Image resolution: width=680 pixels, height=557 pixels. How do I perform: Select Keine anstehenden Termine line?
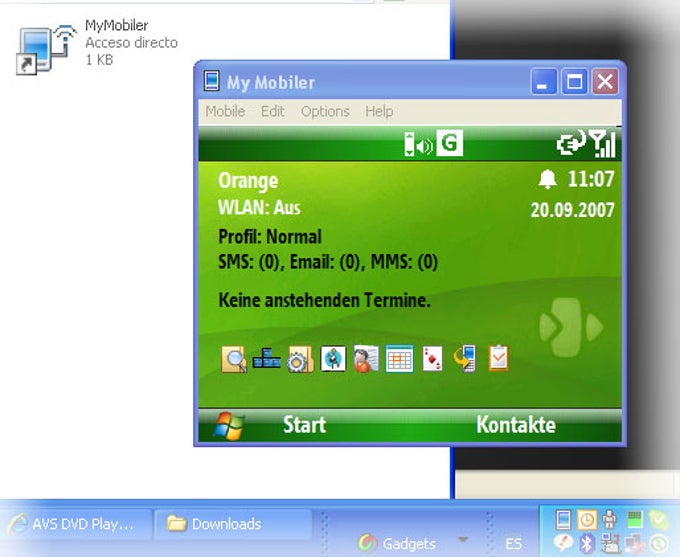click(324, 300)
